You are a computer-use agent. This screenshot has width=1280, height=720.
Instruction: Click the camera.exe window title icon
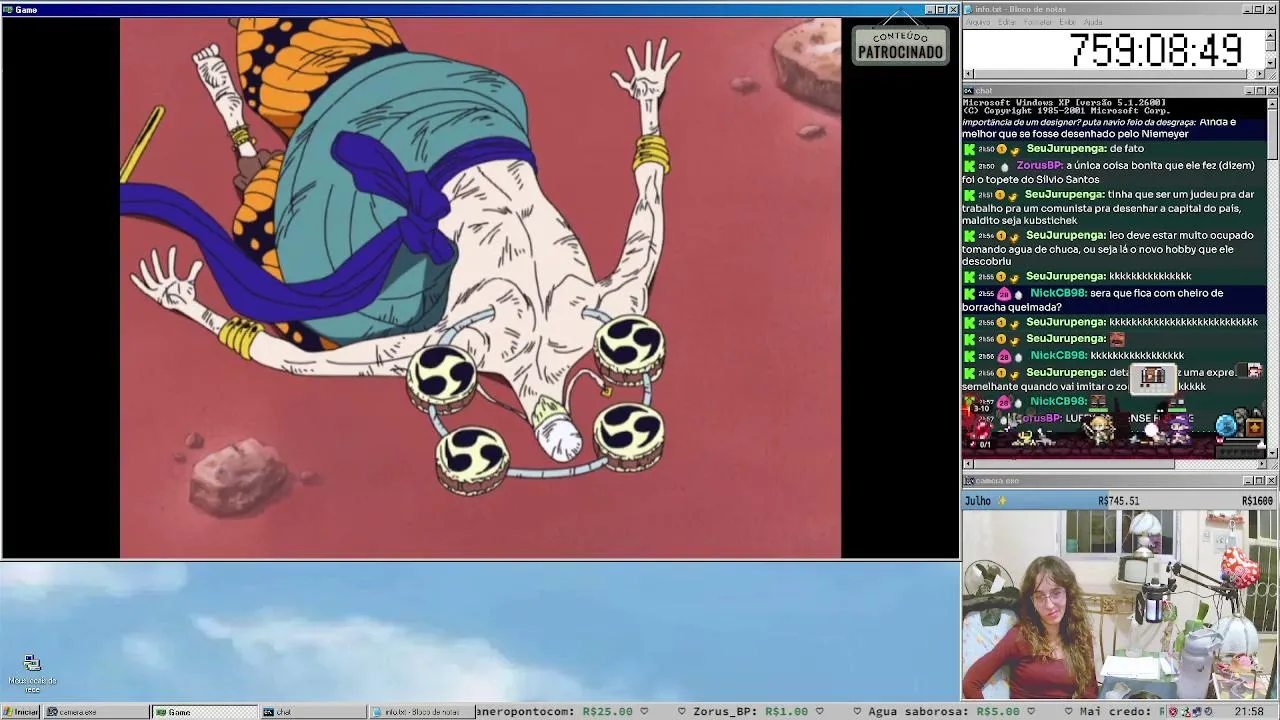tap(969, 481)
